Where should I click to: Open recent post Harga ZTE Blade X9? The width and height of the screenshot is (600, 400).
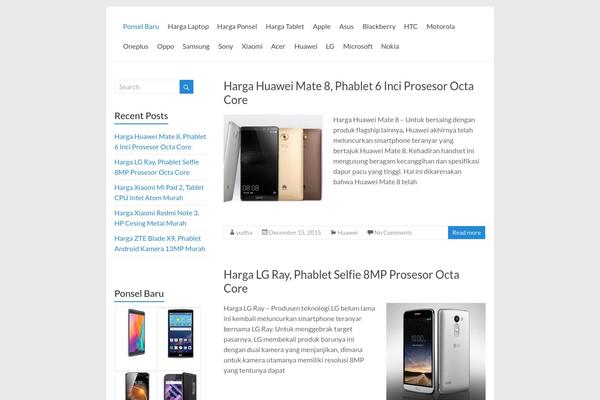(x=160, y=243)
